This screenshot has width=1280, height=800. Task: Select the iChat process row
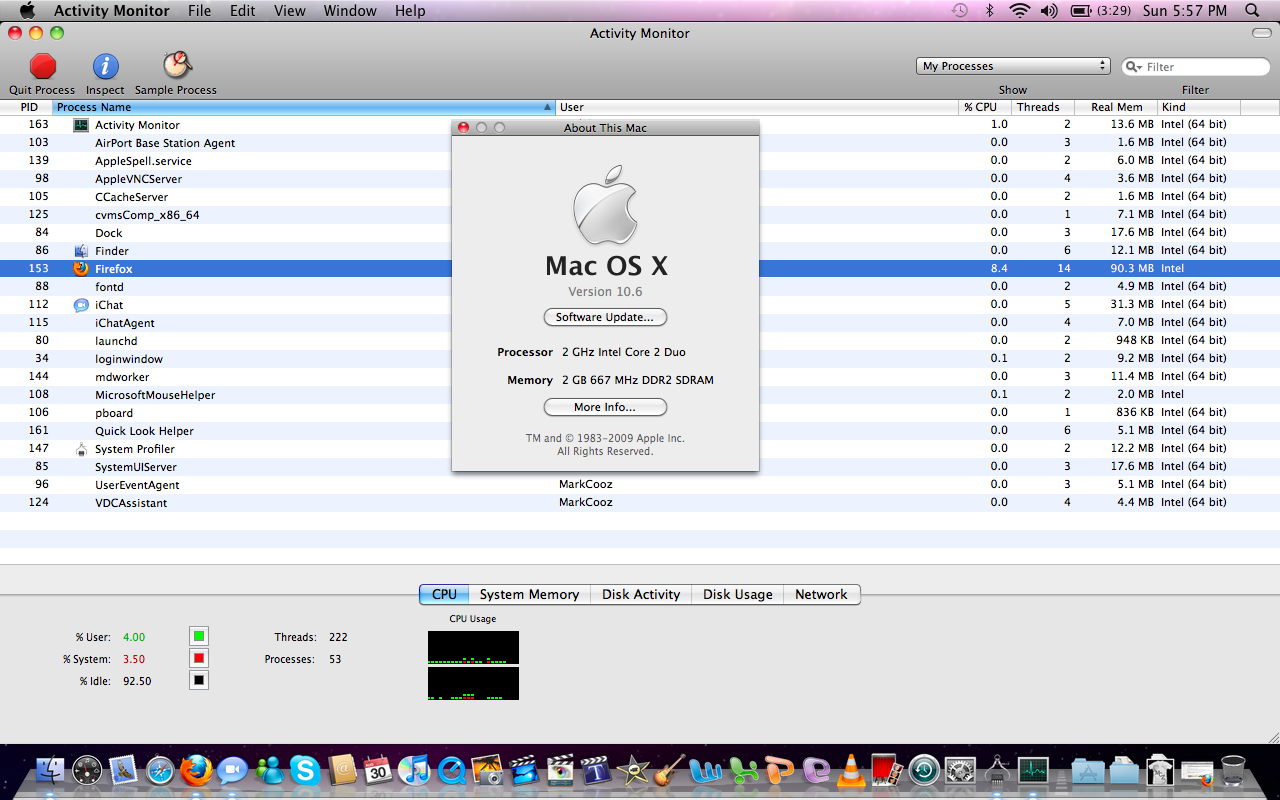pyautogui.click(x=640, y=304)
